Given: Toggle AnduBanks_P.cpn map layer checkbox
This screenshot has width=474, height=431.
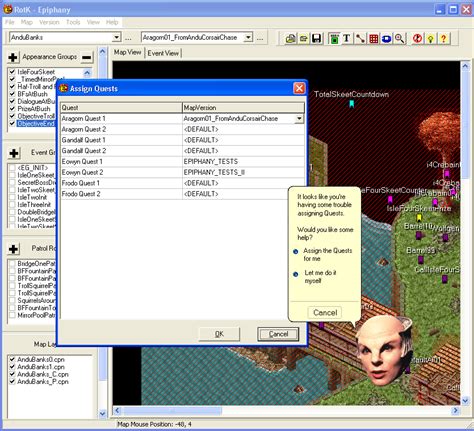Looking at the screenshot, I should click(x=12, y=382).
